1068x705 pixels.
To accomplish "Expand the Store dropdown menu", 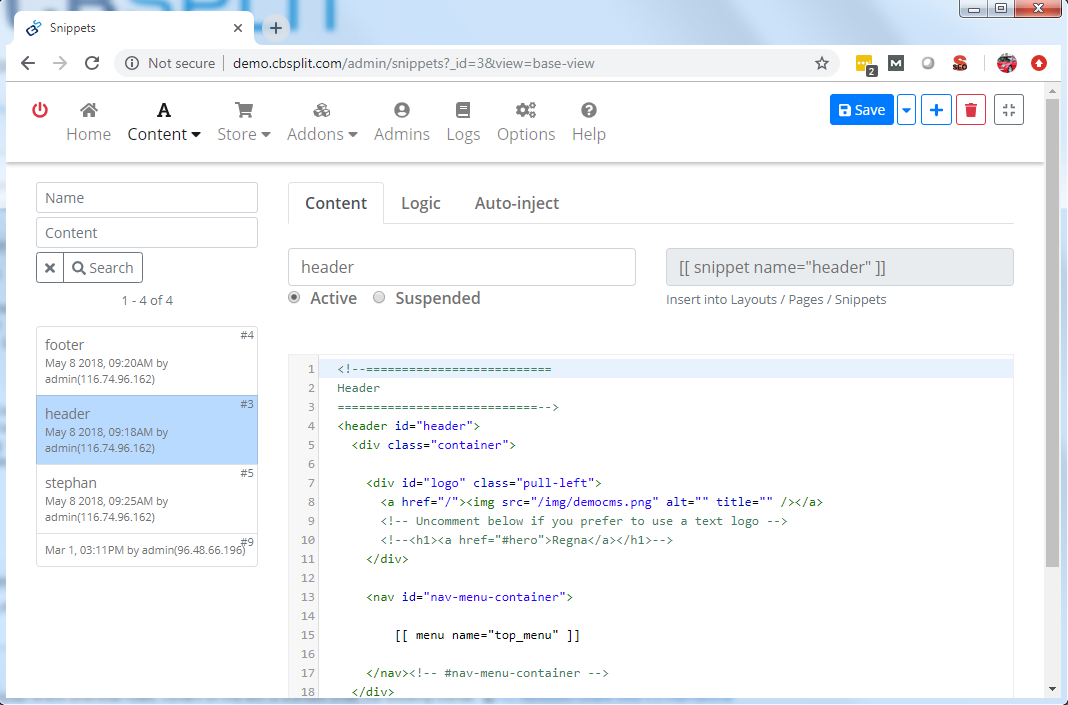I will coord(244,122).
